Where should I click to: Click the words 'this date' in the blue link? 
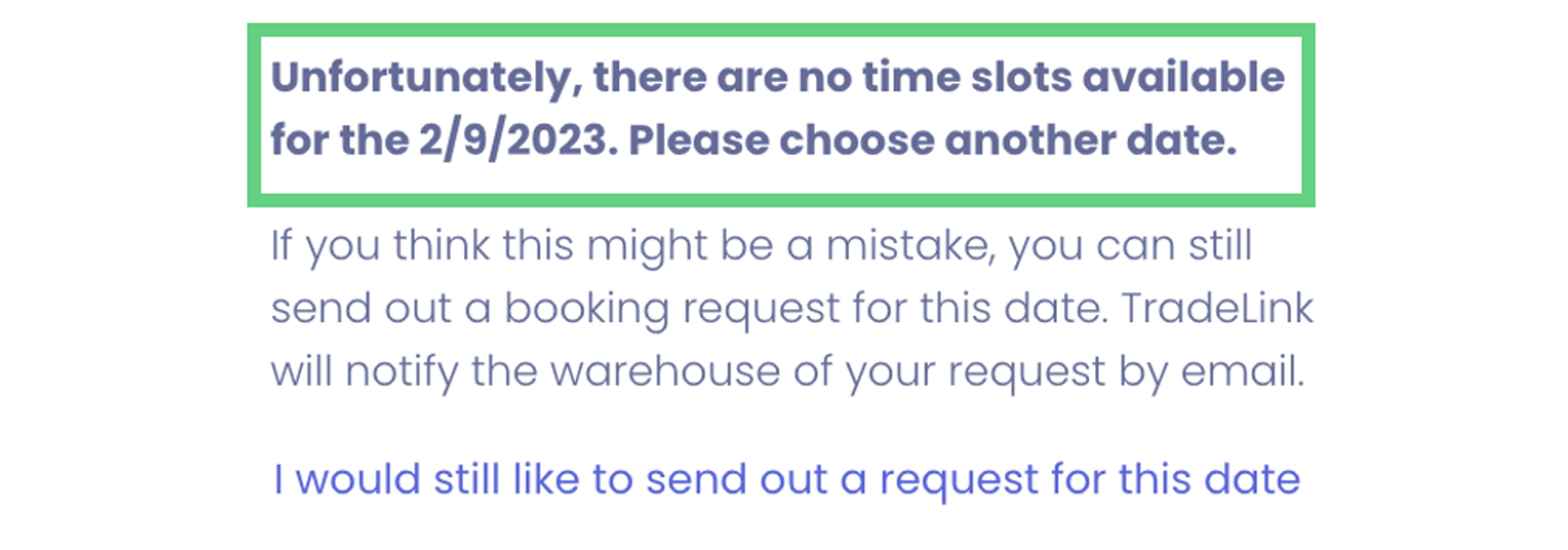[x=1209, y=479]
